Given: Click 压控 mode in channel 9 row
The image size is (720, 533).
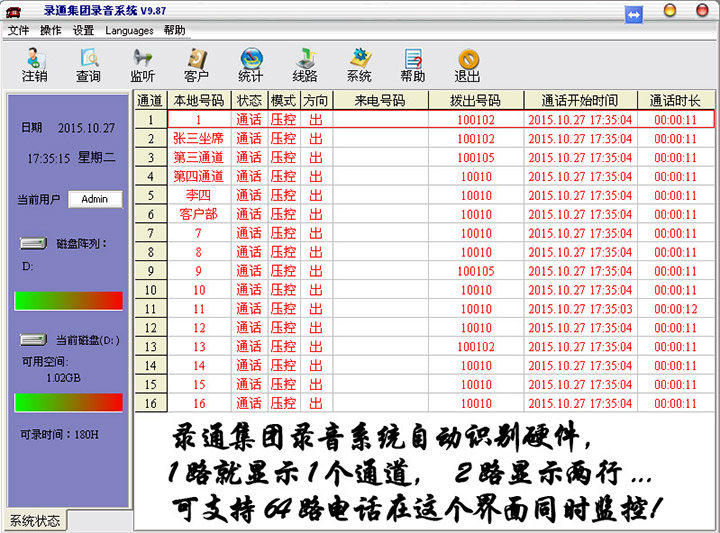Looking at the screenshot, I should pos(283,271).
